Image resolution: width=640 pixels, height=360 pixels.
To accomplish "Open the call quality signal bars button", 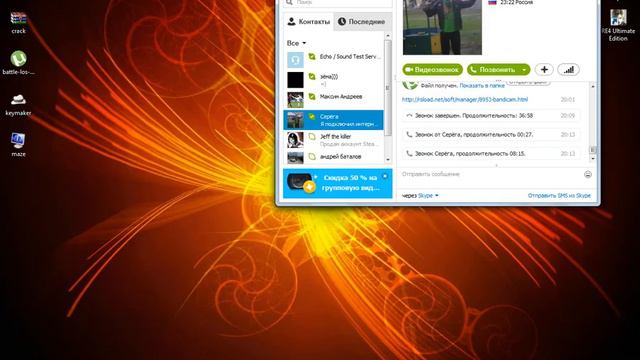I will coord(569,70).
